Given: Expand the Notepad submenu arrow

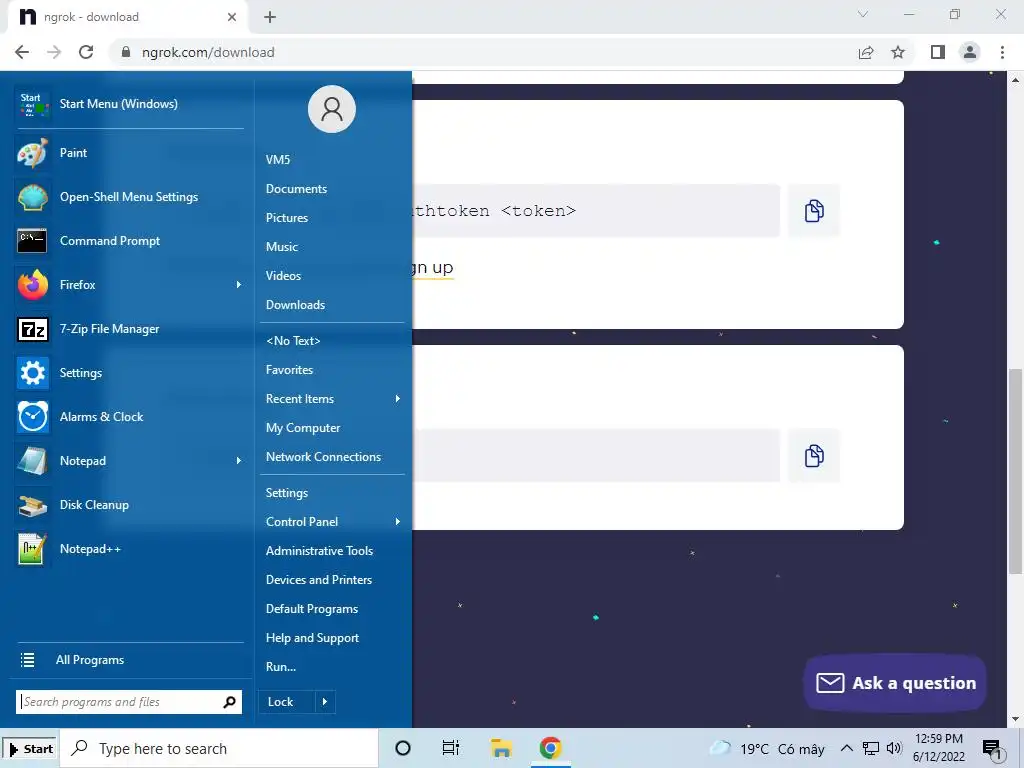Looking at the screenshot, I should click(238, 460).
